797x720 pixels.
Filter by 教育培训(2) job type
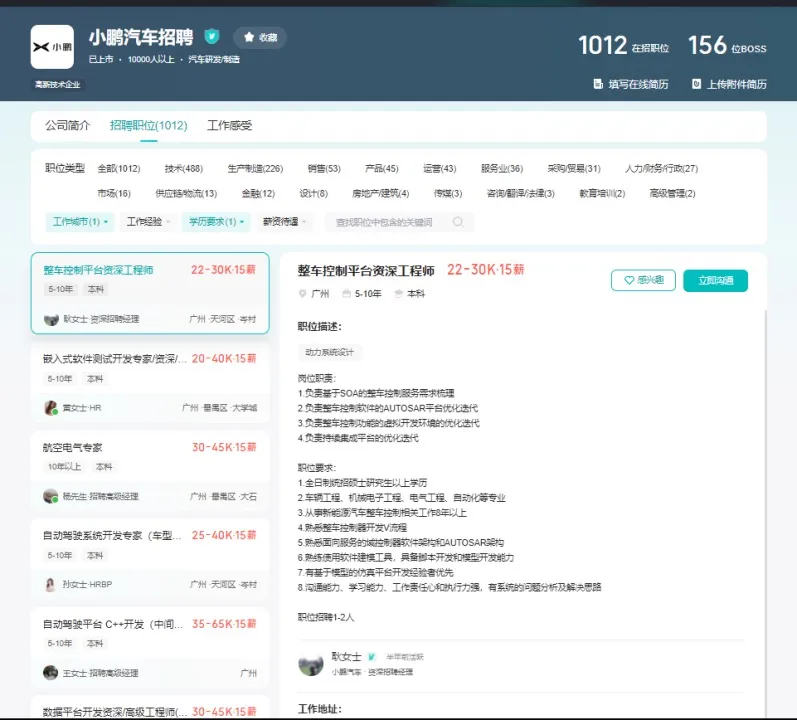coord(602,193)
